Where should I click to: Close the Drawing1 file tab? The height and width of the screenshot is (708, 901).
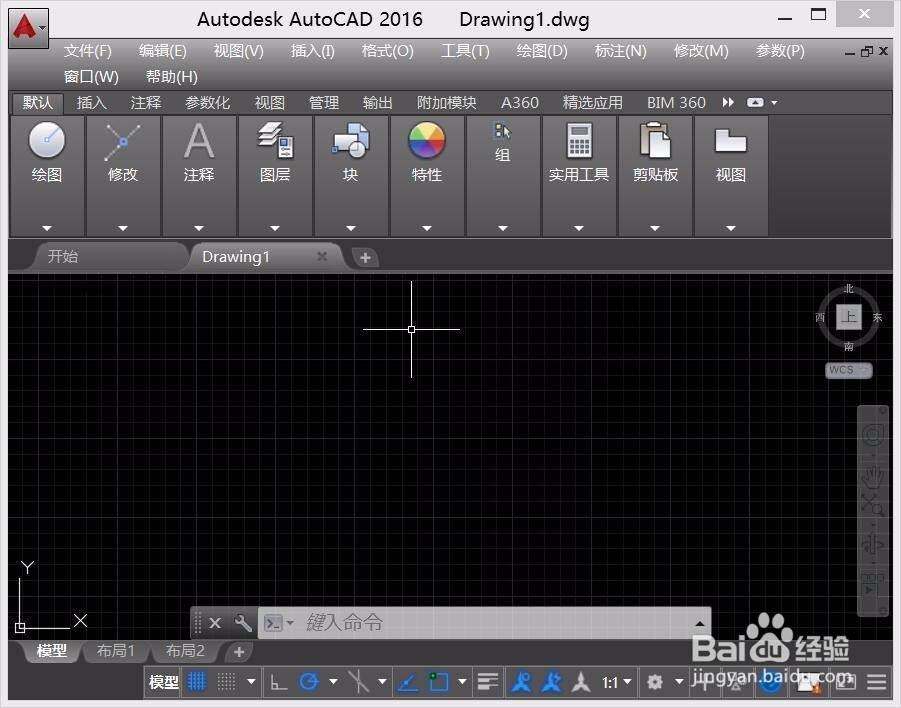pyautogui.click(x=322, y=256)
